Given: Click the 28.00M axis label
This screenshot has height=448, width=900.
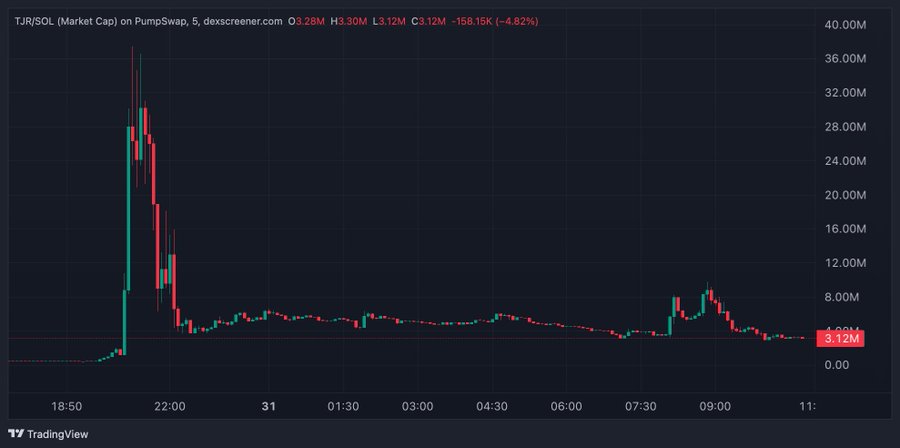Looking at the screenshot, I should (x=844, y=127).
